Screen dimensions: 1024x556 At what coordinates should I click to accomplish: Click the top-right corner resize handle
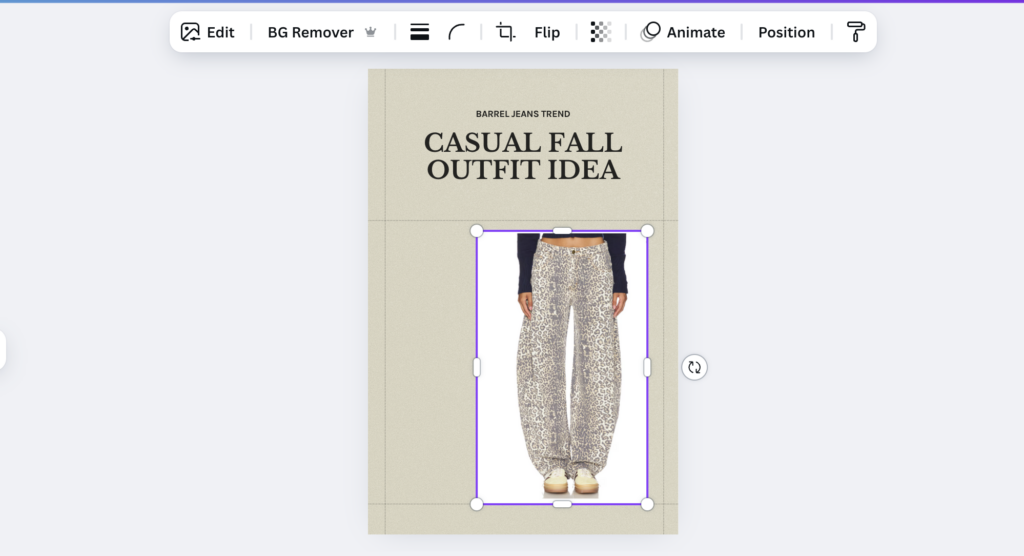(x=647, y=231)
